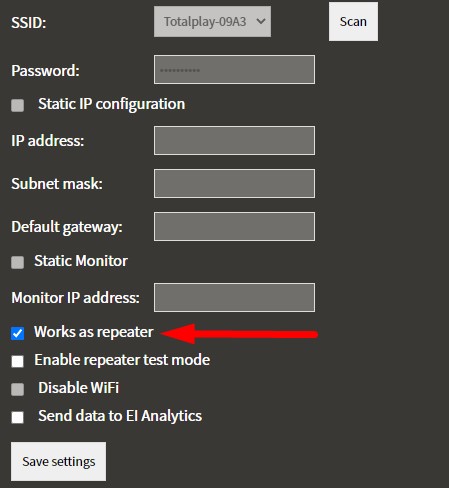Click the Send data to EI Analytics label
Viewport: 449px width, 488px height.
pyautogui.click(x=120, y=416)
